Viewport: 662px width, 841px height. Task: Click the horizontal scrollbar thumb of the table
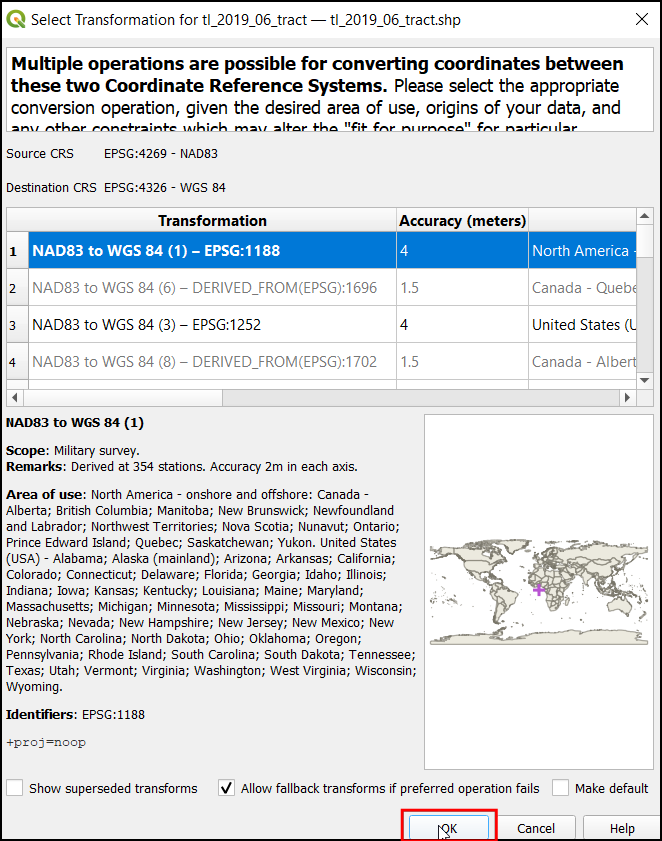120,398
